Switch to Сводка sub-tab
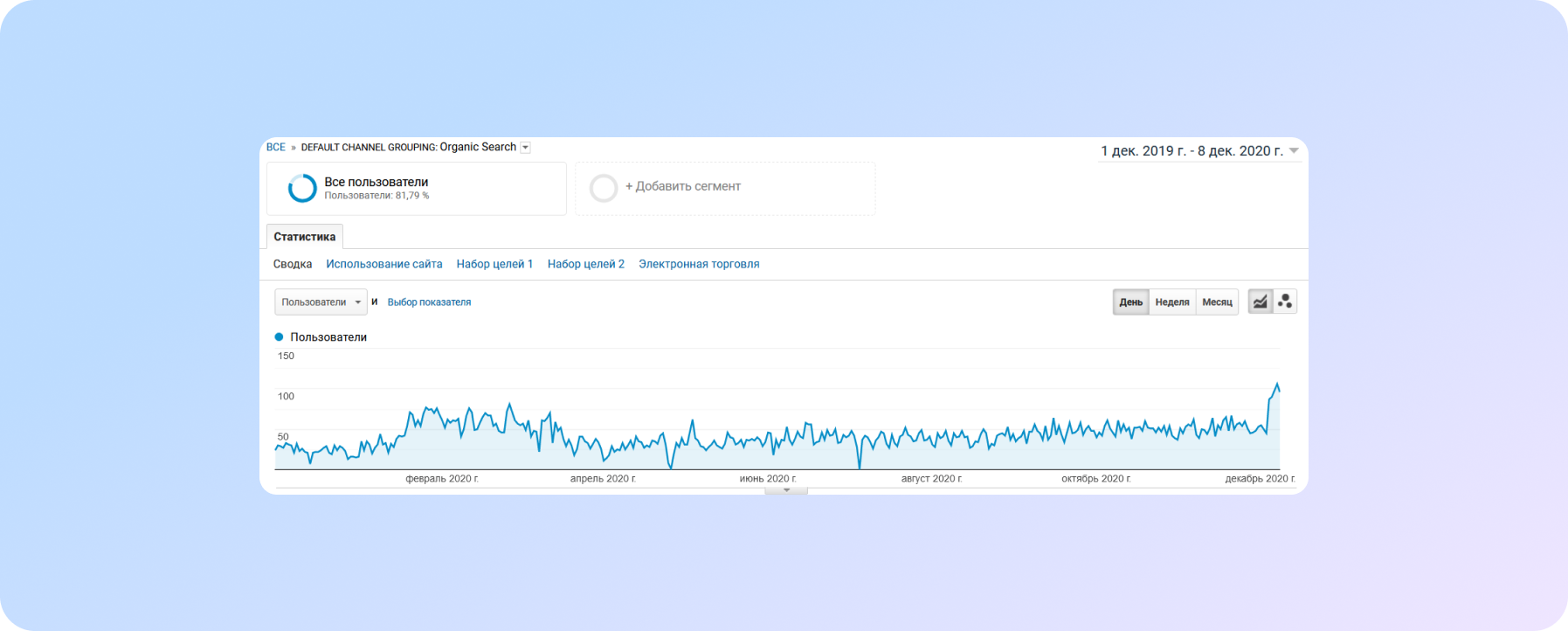The width and height of the screenshot is (1568, 631). point(293,264)
